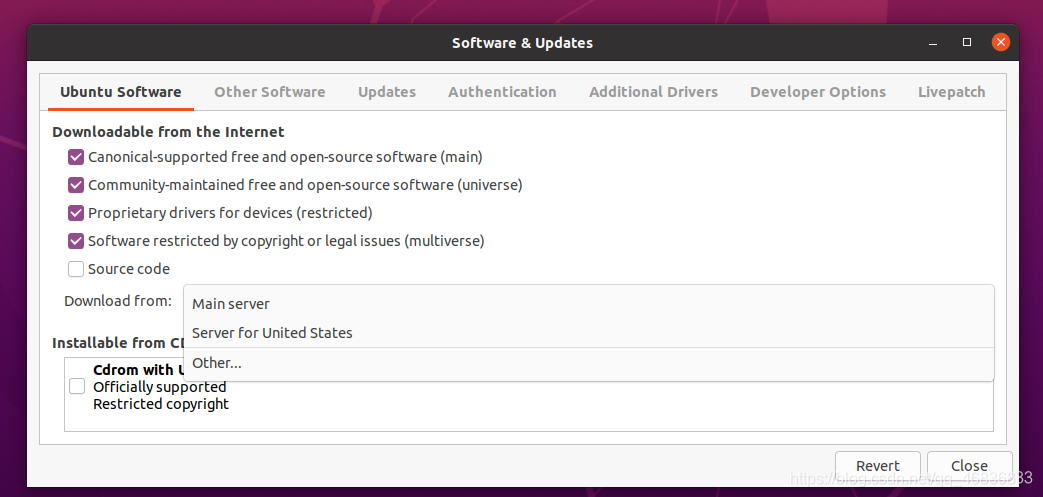Click the Downloadable from the Internet heading
The height and width of the screenshot is (497, 1043).
(168, 132)
